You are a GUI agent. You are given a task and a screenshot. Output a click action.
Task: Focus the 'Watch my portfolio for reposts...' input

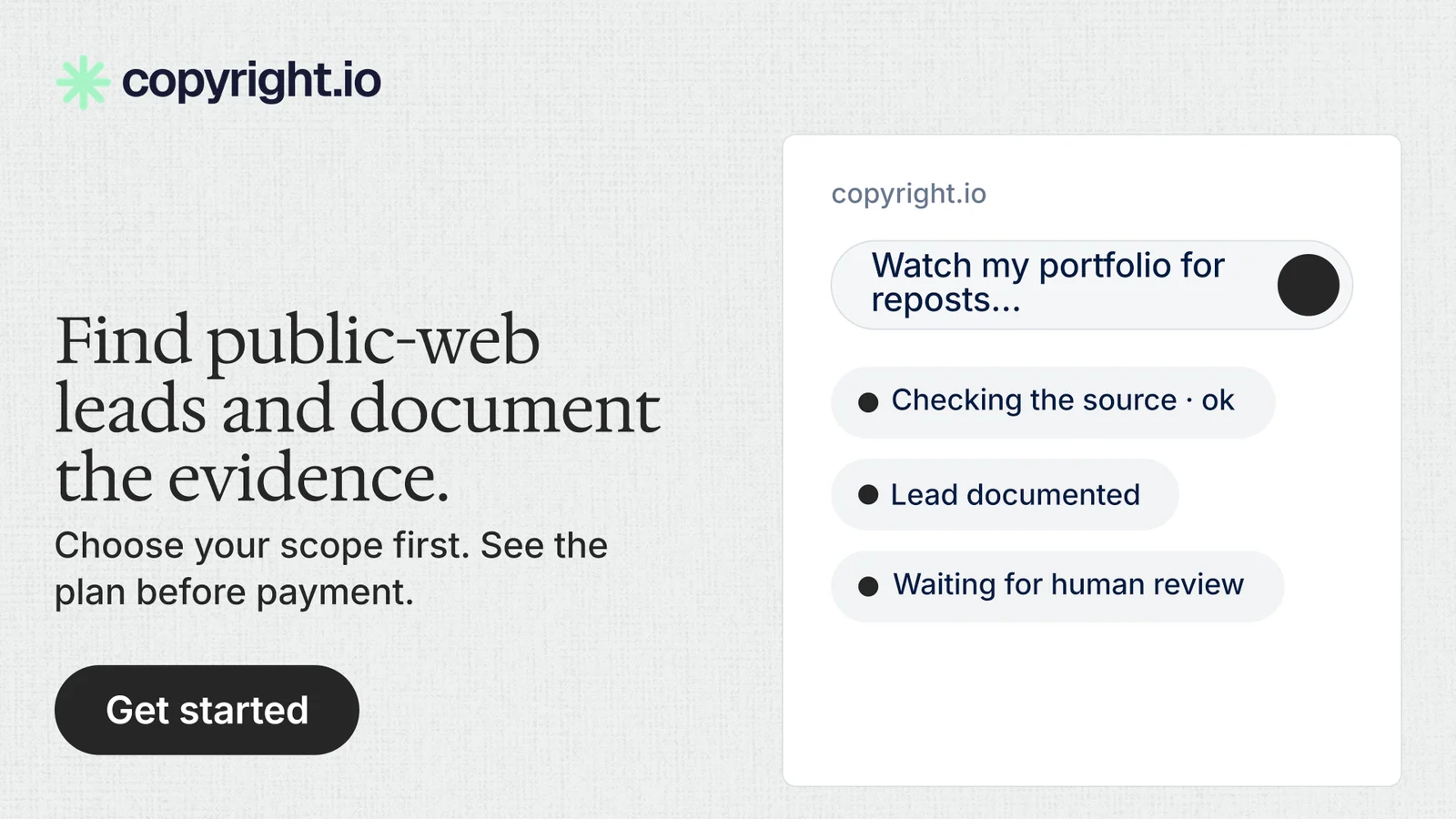[1091, 285]
